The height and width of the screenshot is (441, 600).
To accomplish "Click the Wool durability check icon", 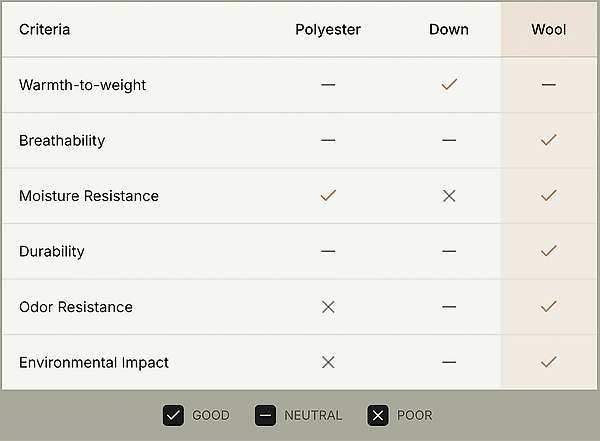I will 548,251.
